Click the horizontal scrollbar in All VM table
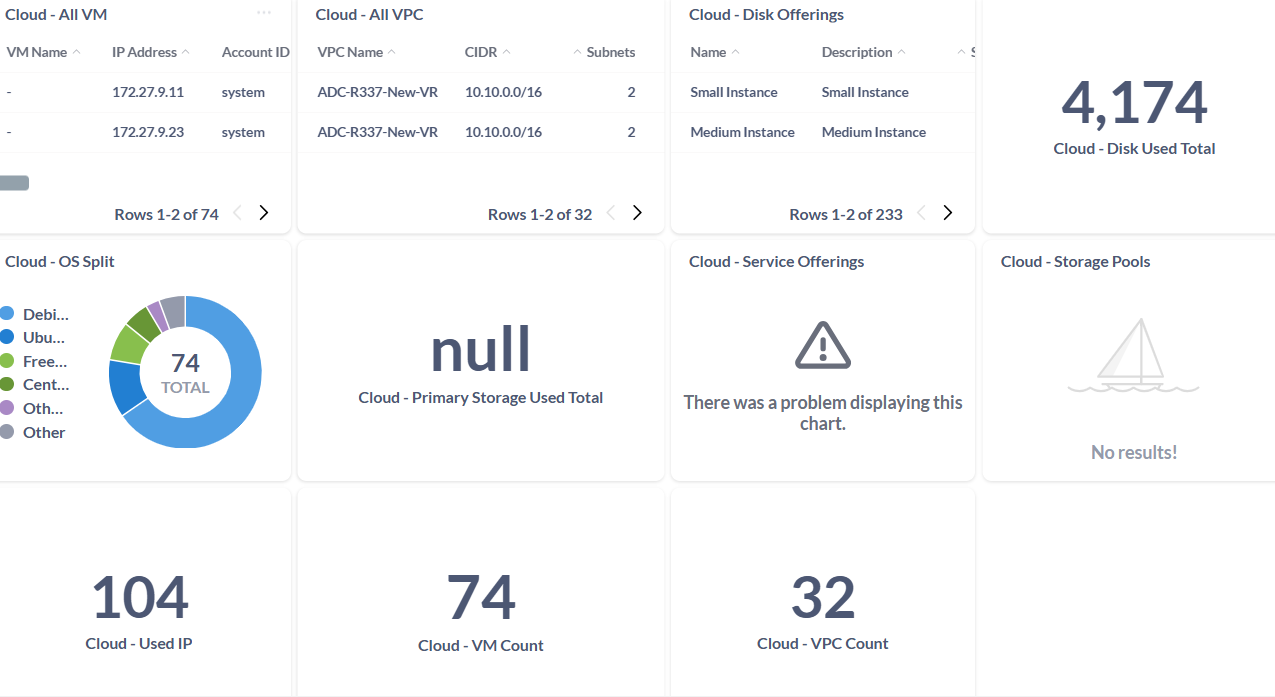The image size is (1275, 697). point(14,183)
